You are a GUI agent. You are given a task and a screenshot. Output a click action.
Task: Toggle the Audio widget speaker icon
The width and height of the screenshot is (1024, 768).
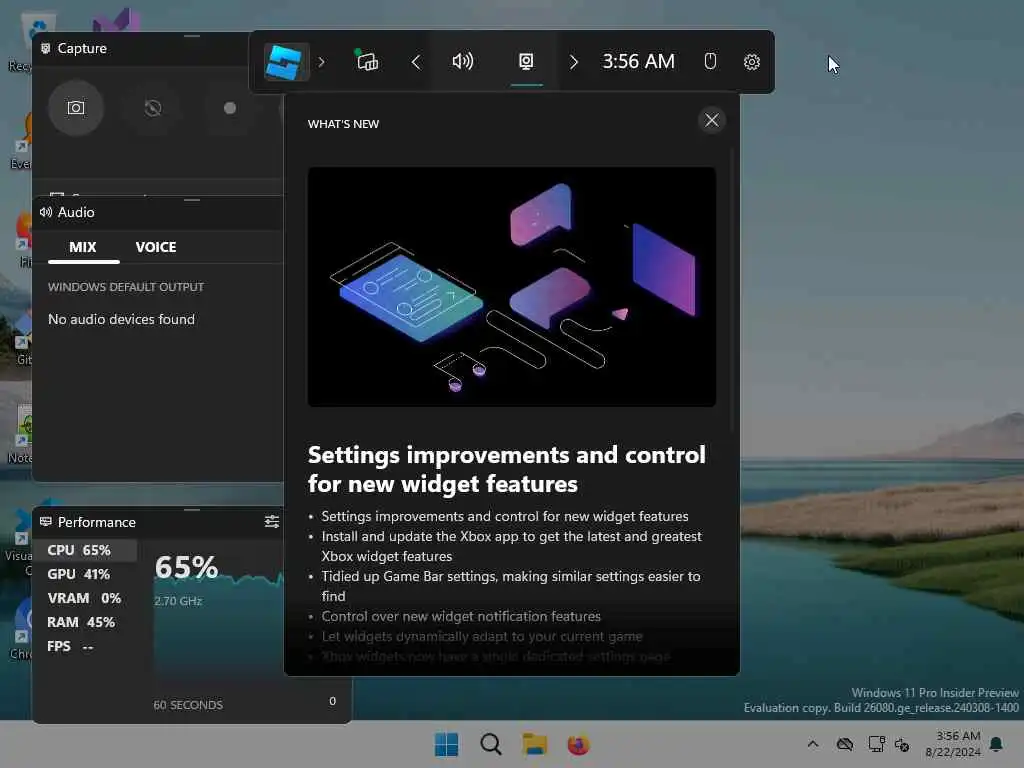click(x=463, y=61)
